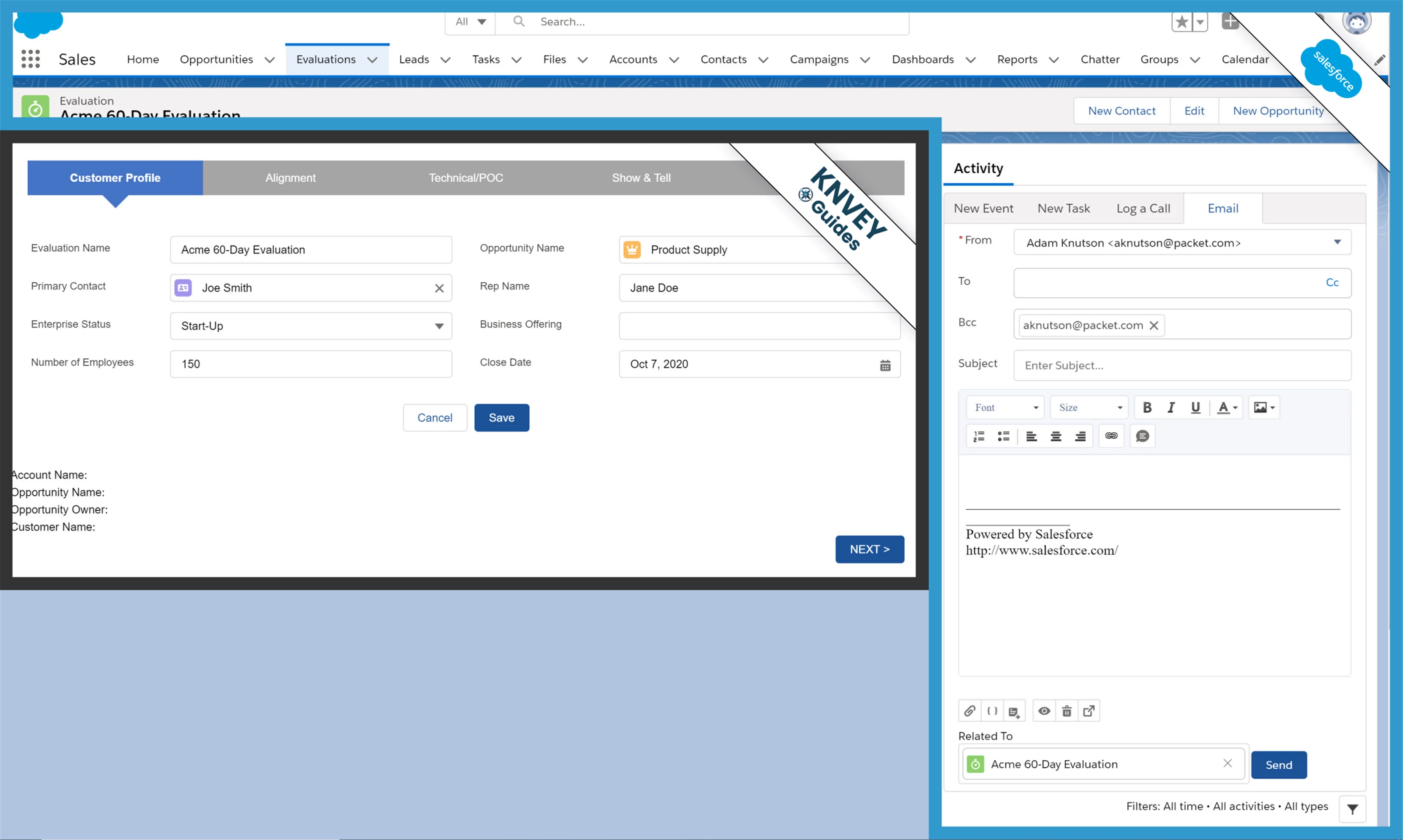Viewport: 1403px width, 840px height.
Task: Switch to the Technical/POC tab
Action: (x=466, y=178)
